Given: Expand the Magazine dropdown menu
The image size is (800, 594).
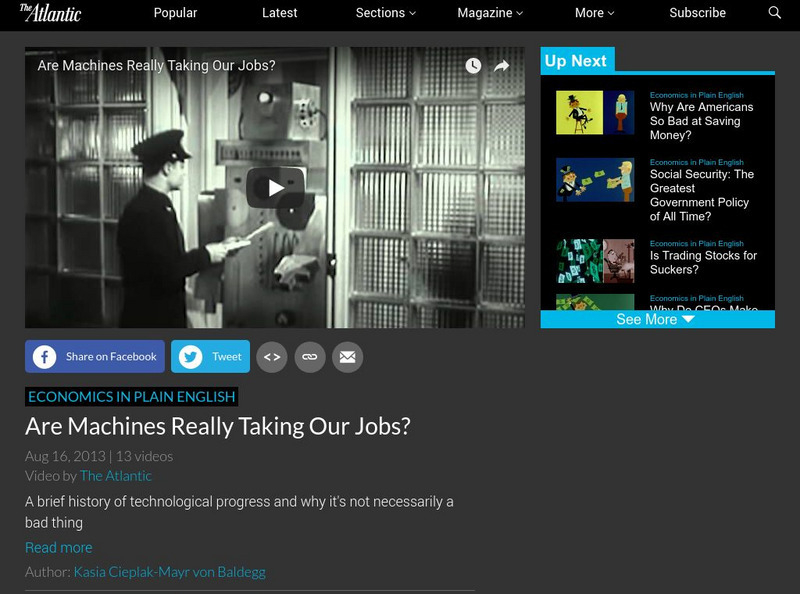Looking at the screenshot, I should tap(490, 13).
